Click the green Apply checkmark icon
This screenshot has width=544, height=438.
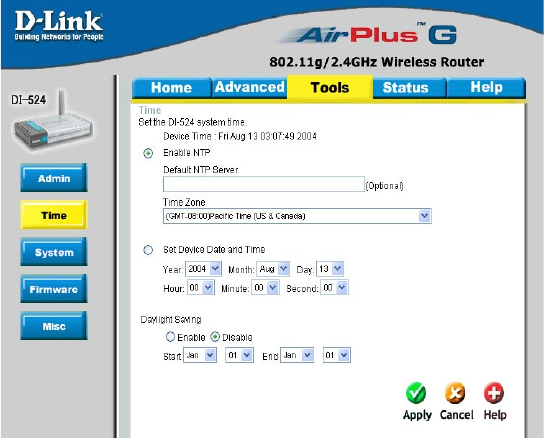coord(416,393)
